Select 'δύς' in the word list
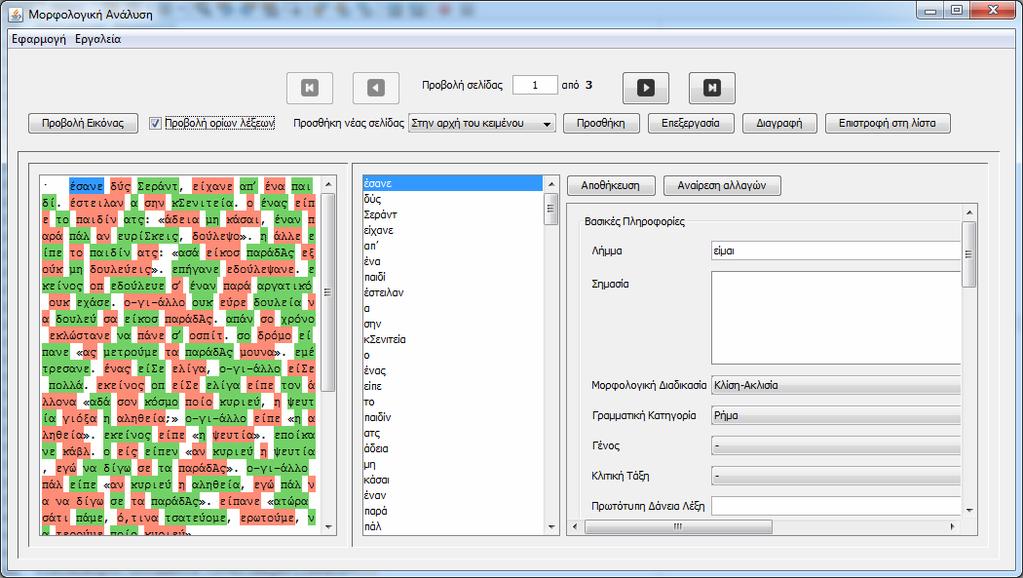Screen dimensions: 1023x578 pos(453,199)
